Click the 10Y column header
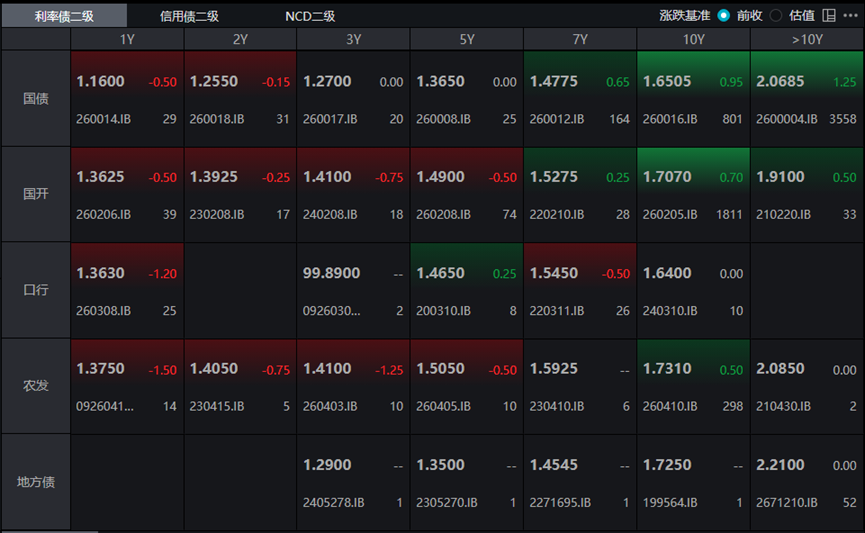This screenshot has width=865, height=533. point(693,39)
